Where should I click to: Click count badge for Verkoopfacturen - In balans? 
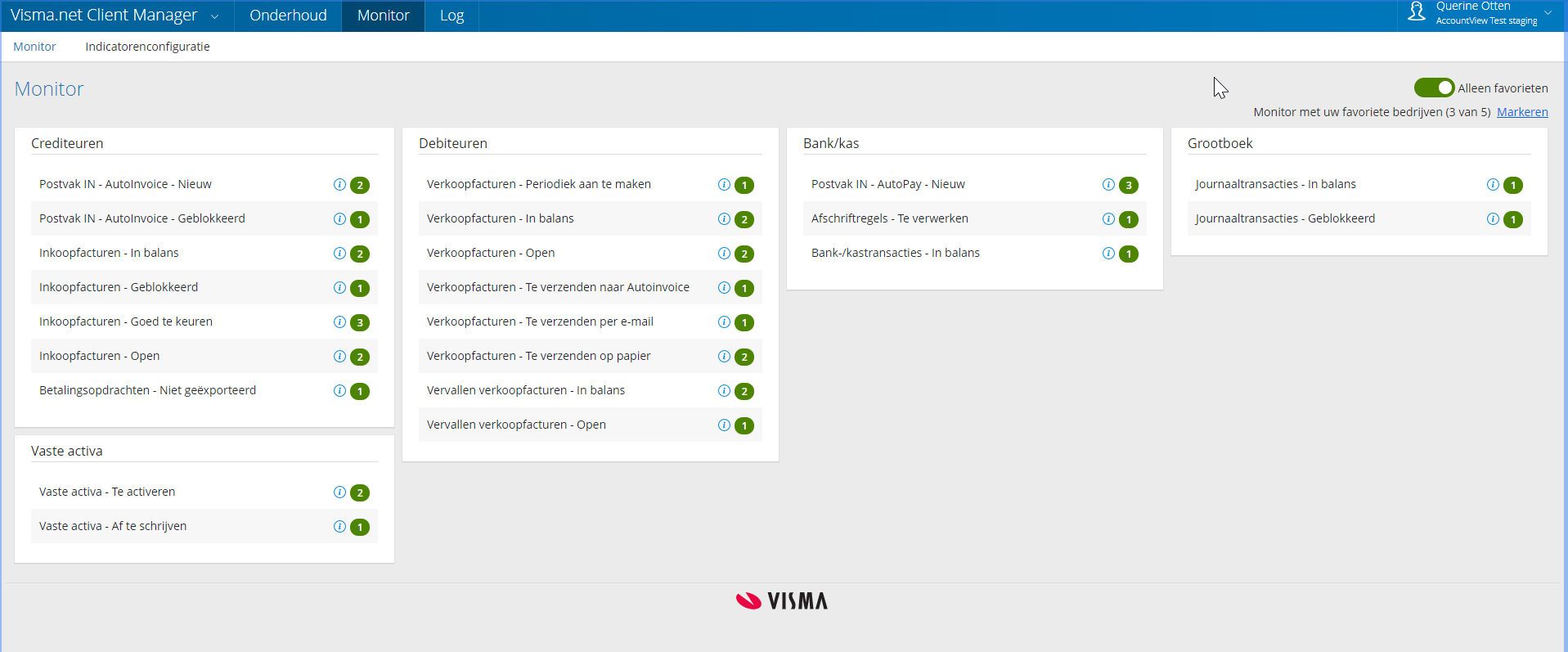coord(744,219)
